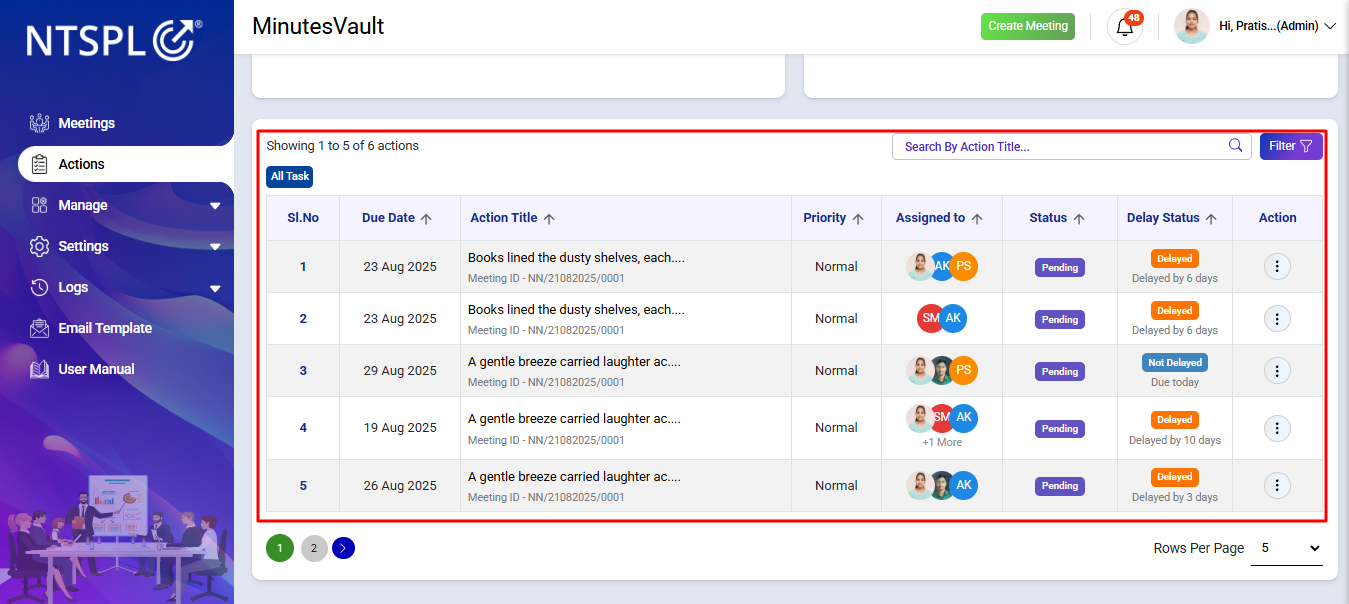Click the 29 Aug 2025 due date
Viewport: 1349px width, 604px height.
400,370
